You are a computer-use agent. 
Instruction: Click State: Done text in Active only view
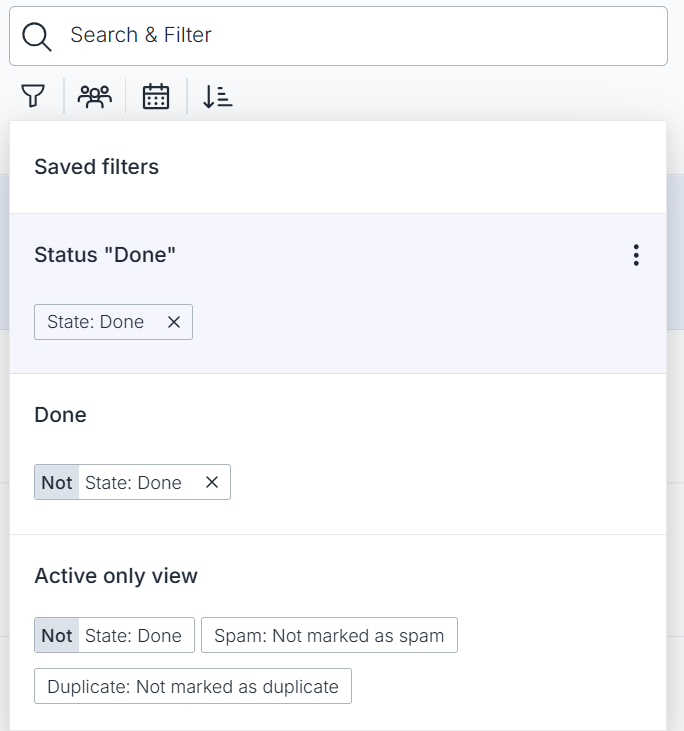133,635
